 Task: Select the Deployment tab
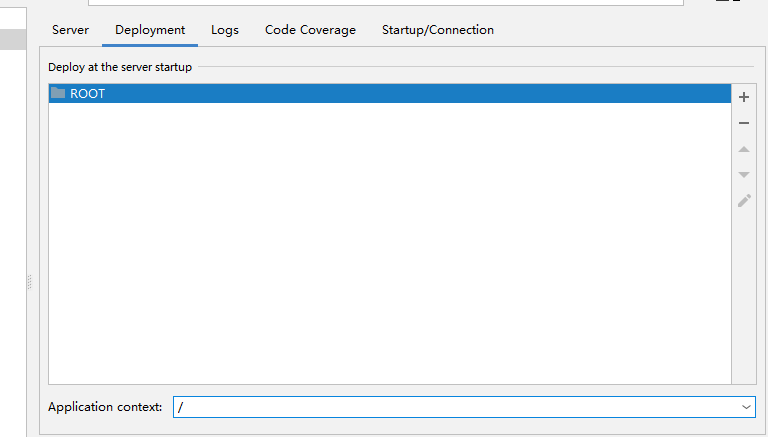[x=150, y=30]
